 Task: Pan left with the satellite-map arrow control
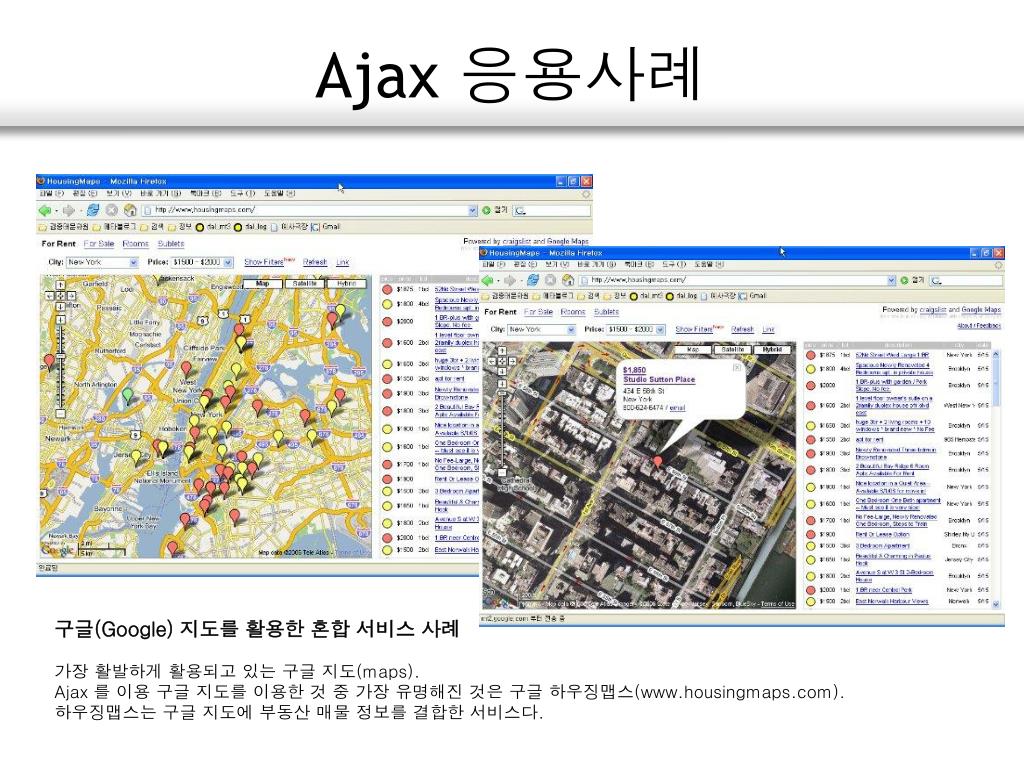click(x=493, y=360)
